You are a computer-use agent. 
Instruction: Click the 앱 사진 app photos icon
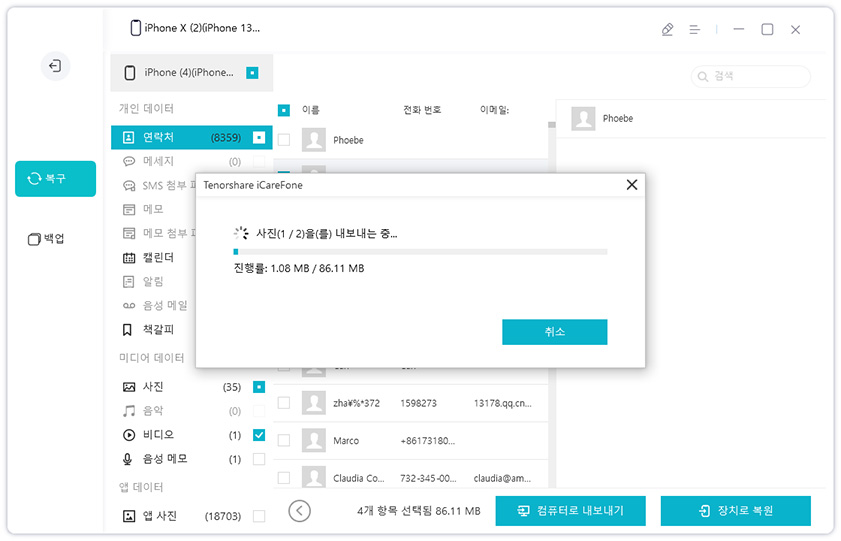[x=129, y=516]
